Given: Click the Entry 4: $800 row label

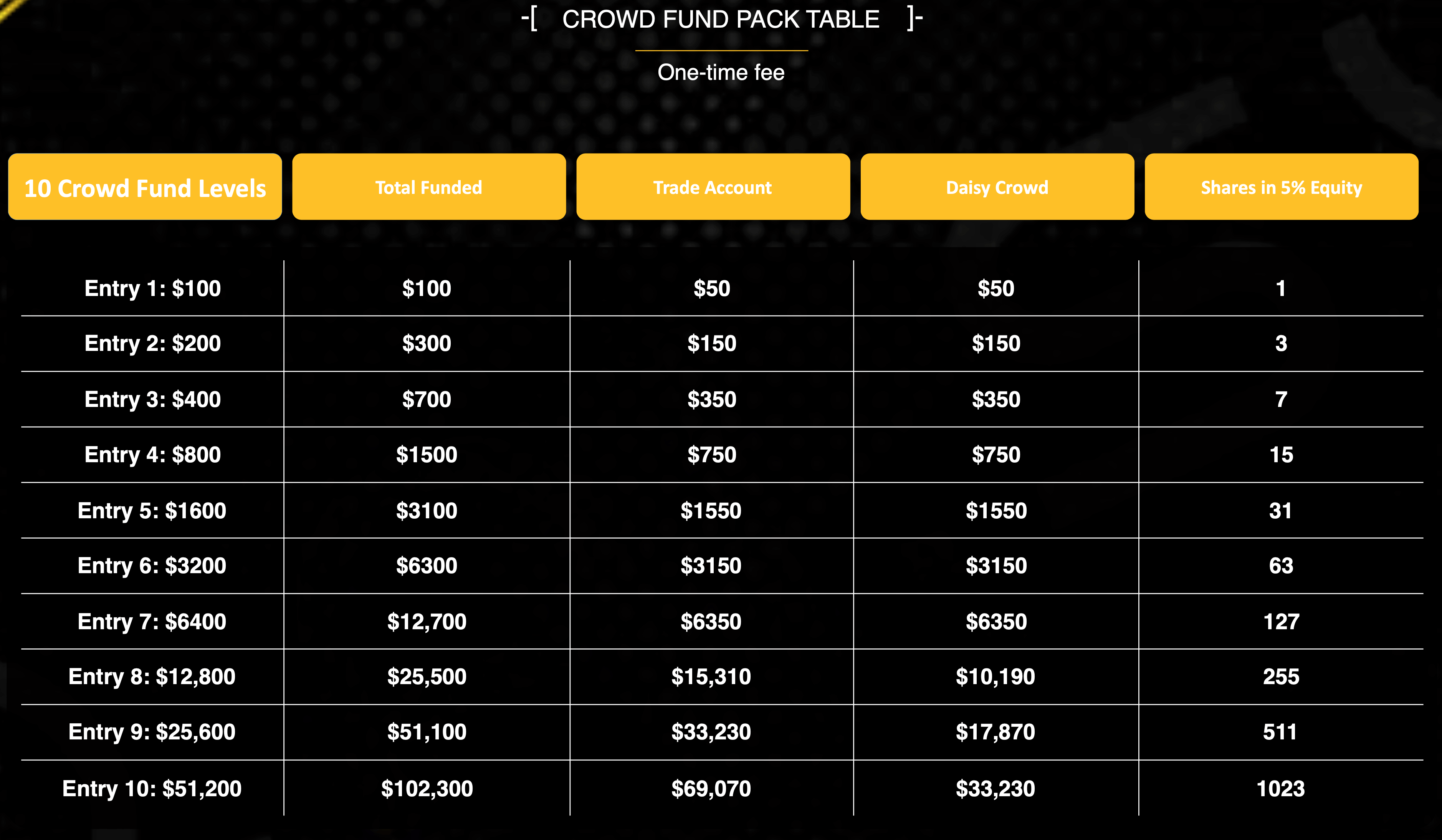Looking at the screenshot, I should pos(152,455).
